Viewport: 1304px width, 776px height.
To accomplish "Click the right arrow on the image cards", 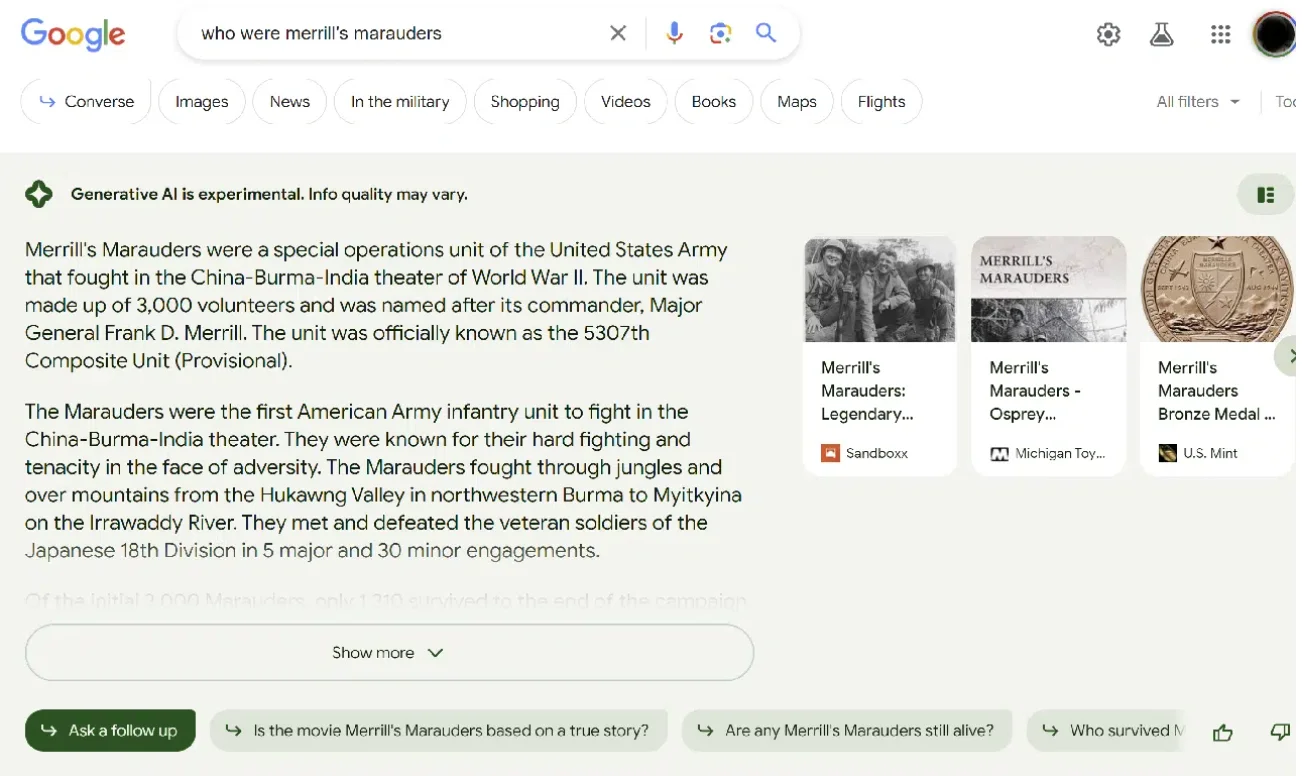I will [1292, 355].
